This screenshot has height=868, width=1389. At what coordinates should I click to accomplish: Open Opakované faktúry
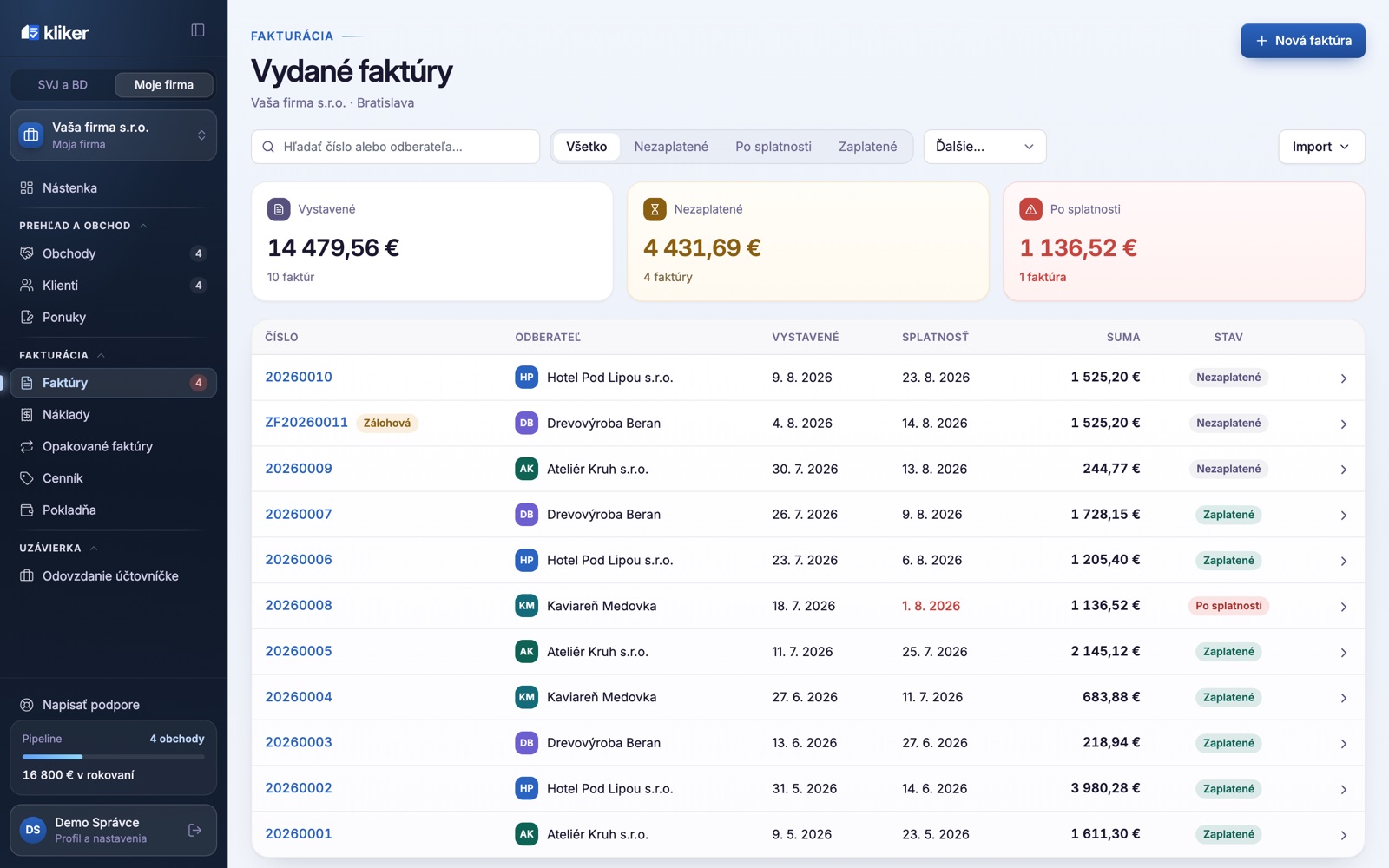point(113,446)
